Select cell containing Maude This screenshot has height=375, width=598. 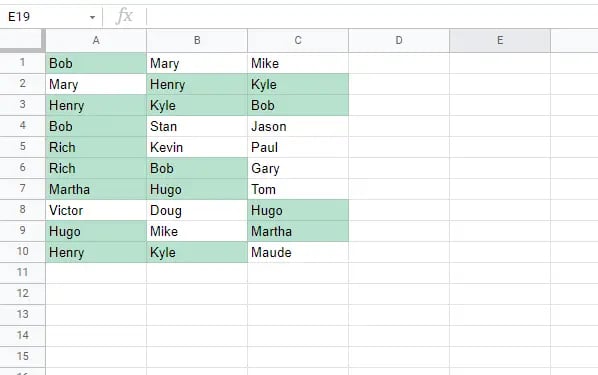pyautogui.click(x=298, y=252)
